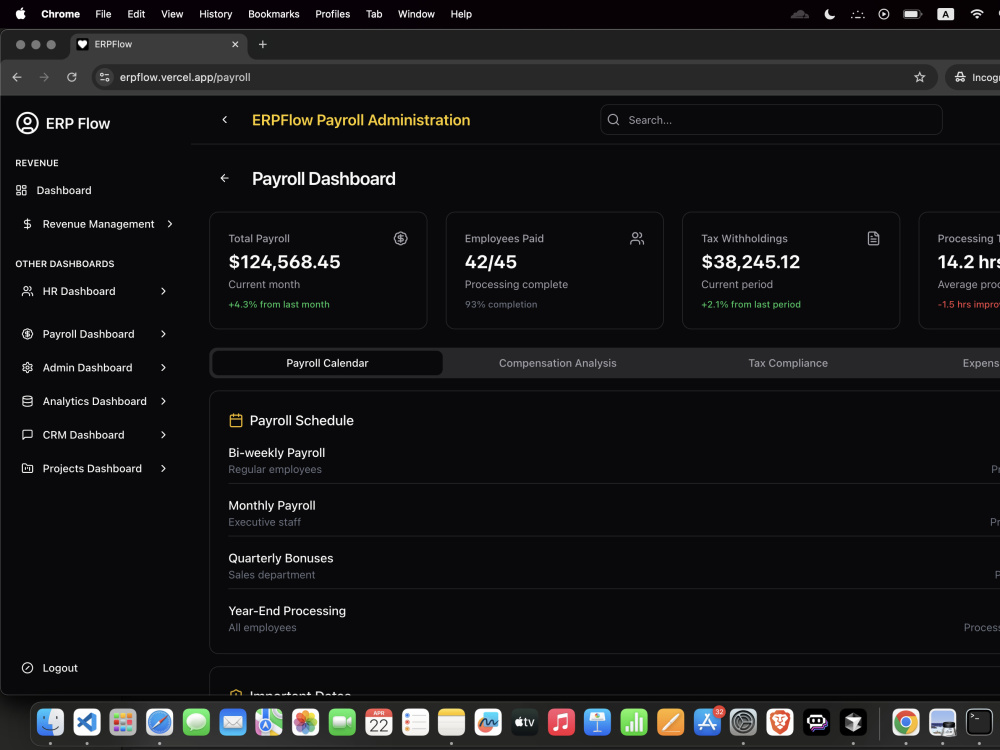
Task: Expand the CRM Dashboard chevron
Action: point(163,435)
